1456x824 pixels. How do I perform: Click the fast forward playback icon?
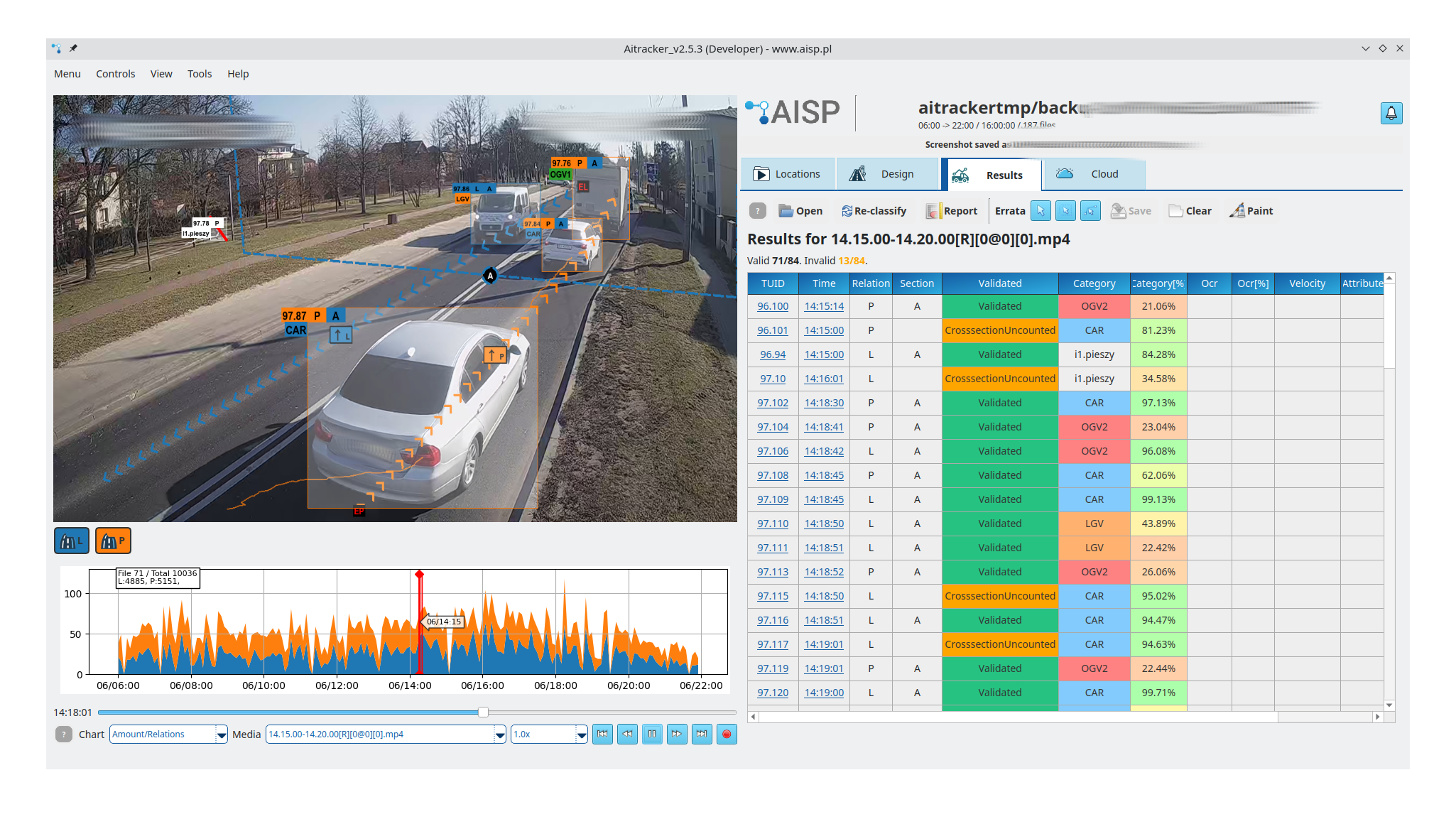tap(676, 734)
